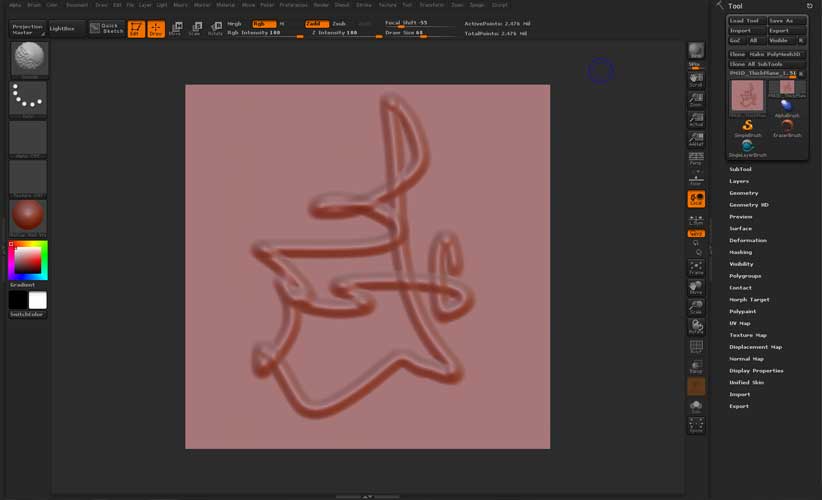Click Clone All SubTools button
This screenshot has width=822, height=500.
(x=766, y=64)
